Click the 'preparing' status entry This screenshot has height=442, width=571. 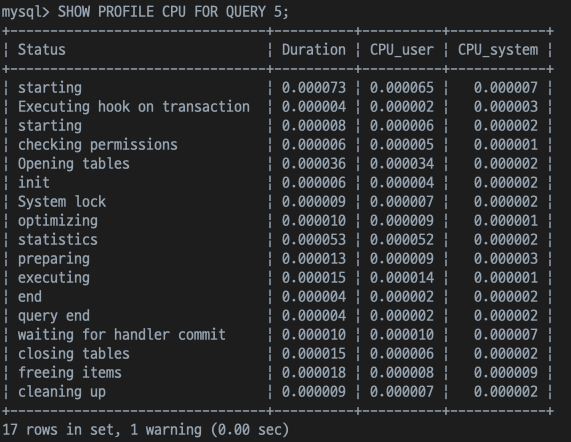(x=54, y=259)
